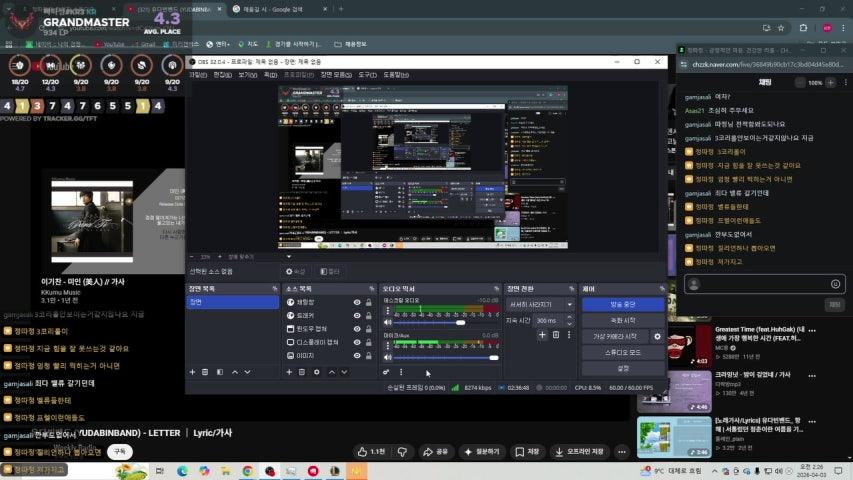Remove selected source using trash icon
Viewport: 853px width, 480px height.
(302, 372)
